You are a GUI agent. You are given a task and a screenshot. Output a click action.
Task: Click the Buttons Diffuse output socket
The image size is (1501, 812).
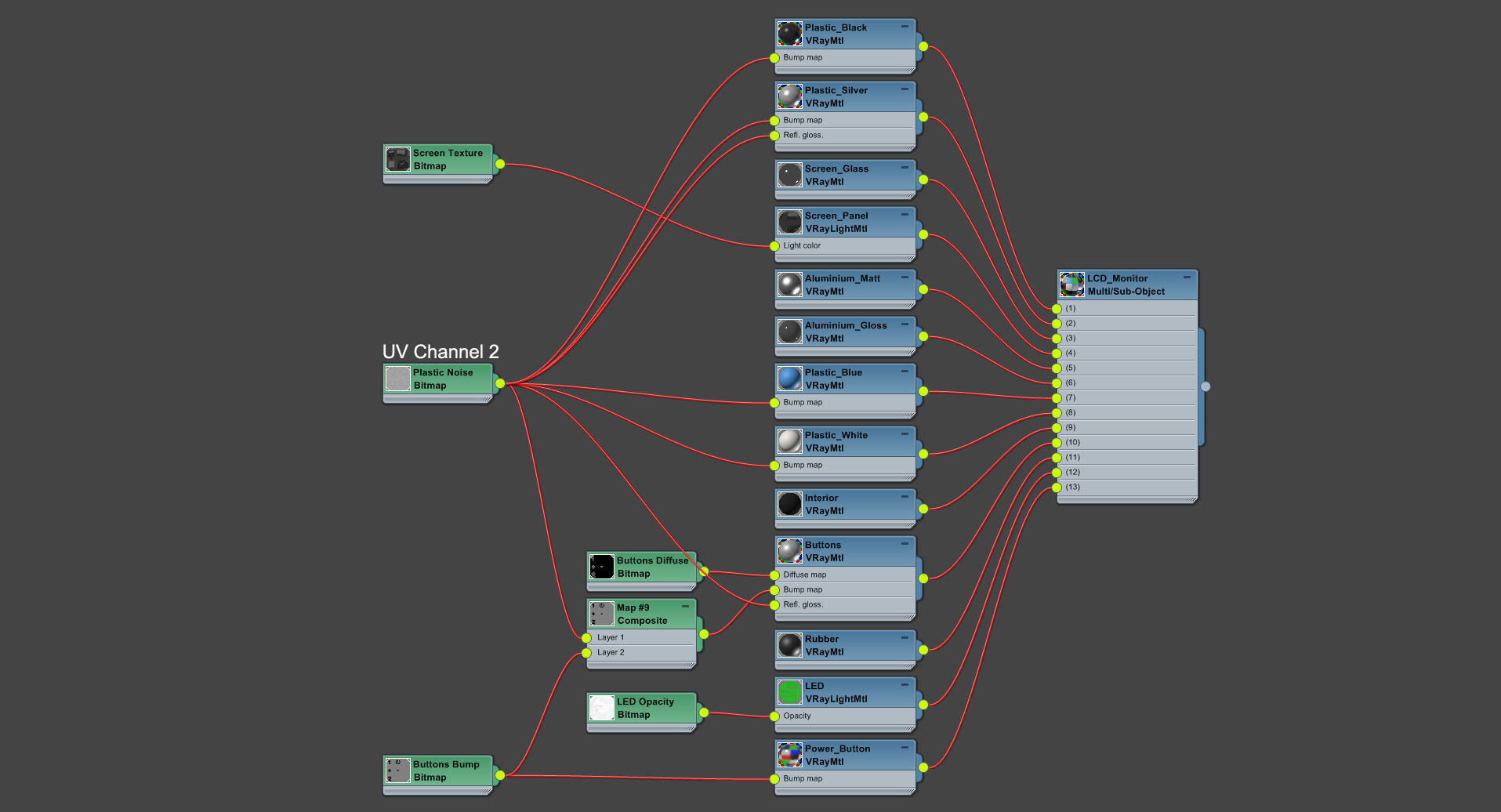click(704, 571)
